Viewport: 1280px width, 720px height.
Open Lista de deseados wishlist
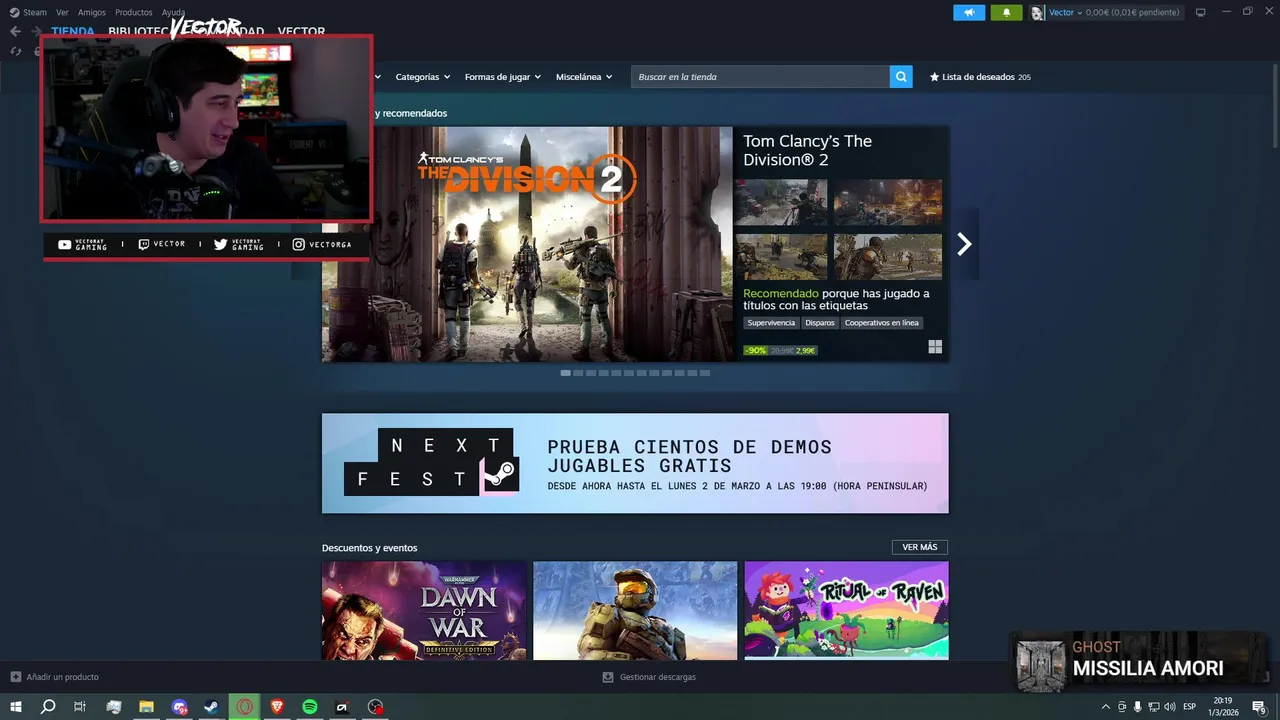click(980, 77)
